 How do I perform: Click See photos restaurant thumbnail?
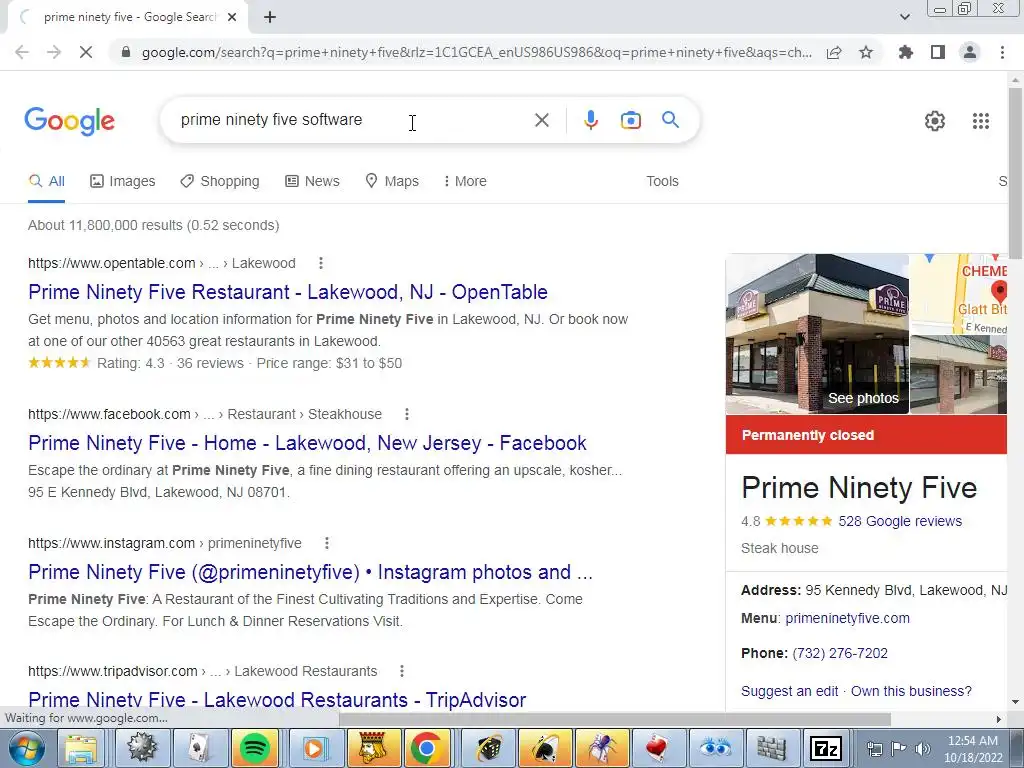click(x=817, y=334)
